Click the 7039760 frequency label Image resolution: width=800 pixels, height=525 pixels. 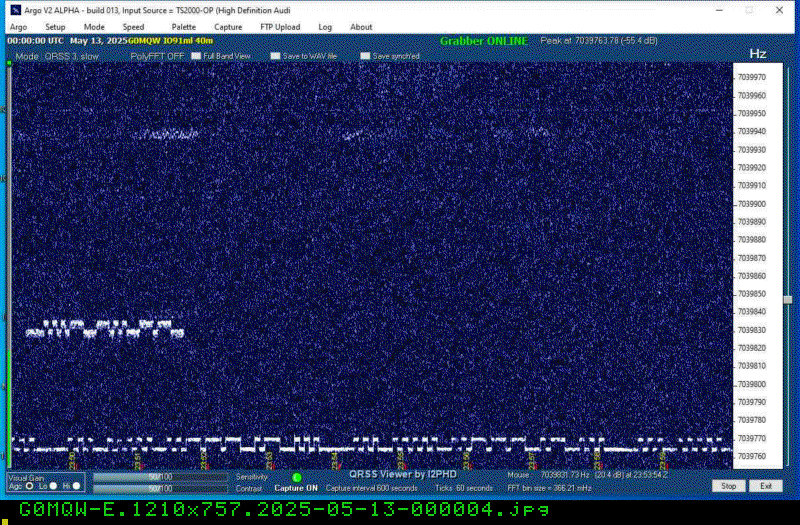(x=752, y=457)
